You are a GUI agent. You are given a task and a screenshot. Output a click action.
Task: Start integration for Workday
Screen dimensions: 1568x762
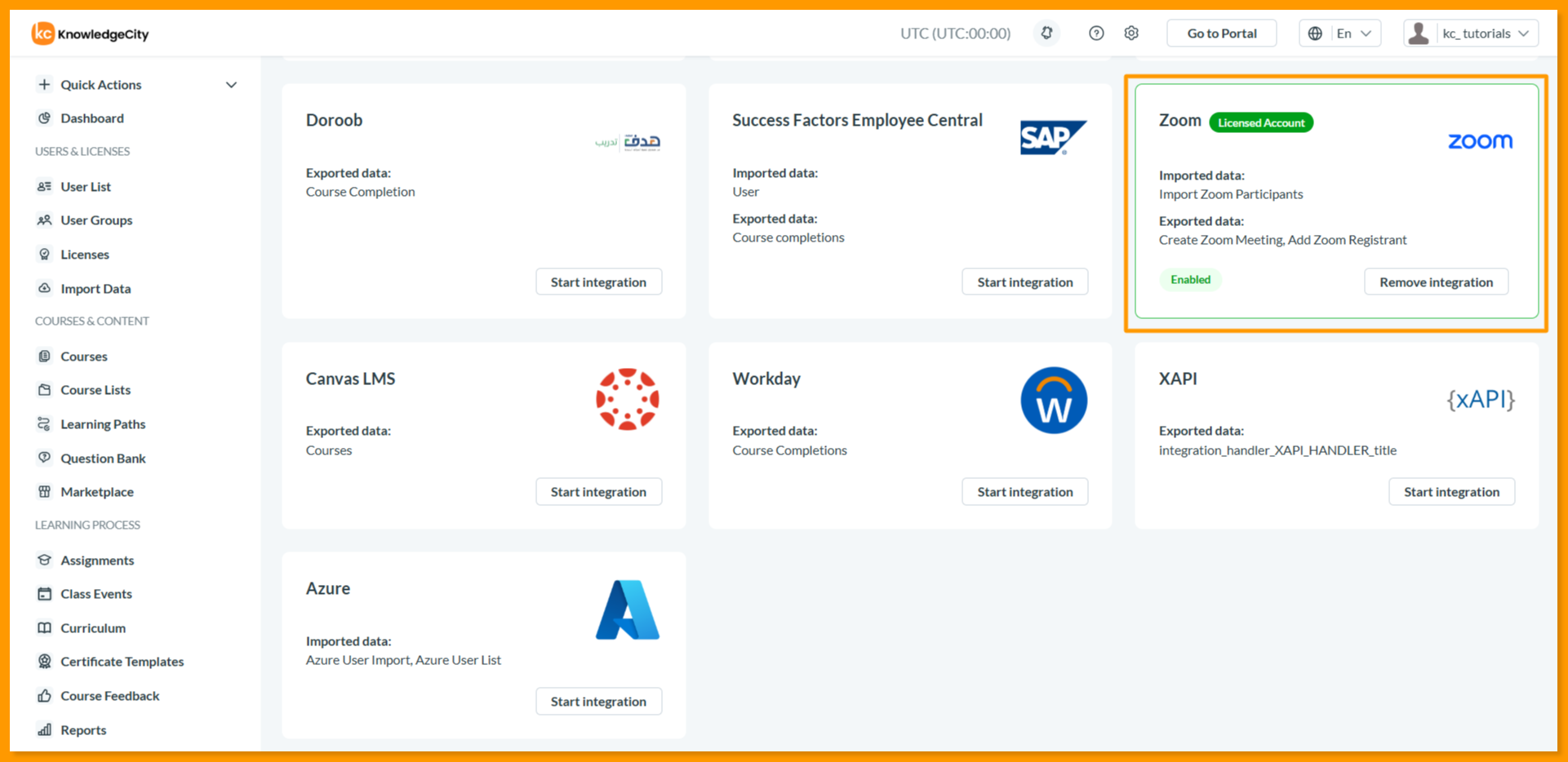[1025, 492]
